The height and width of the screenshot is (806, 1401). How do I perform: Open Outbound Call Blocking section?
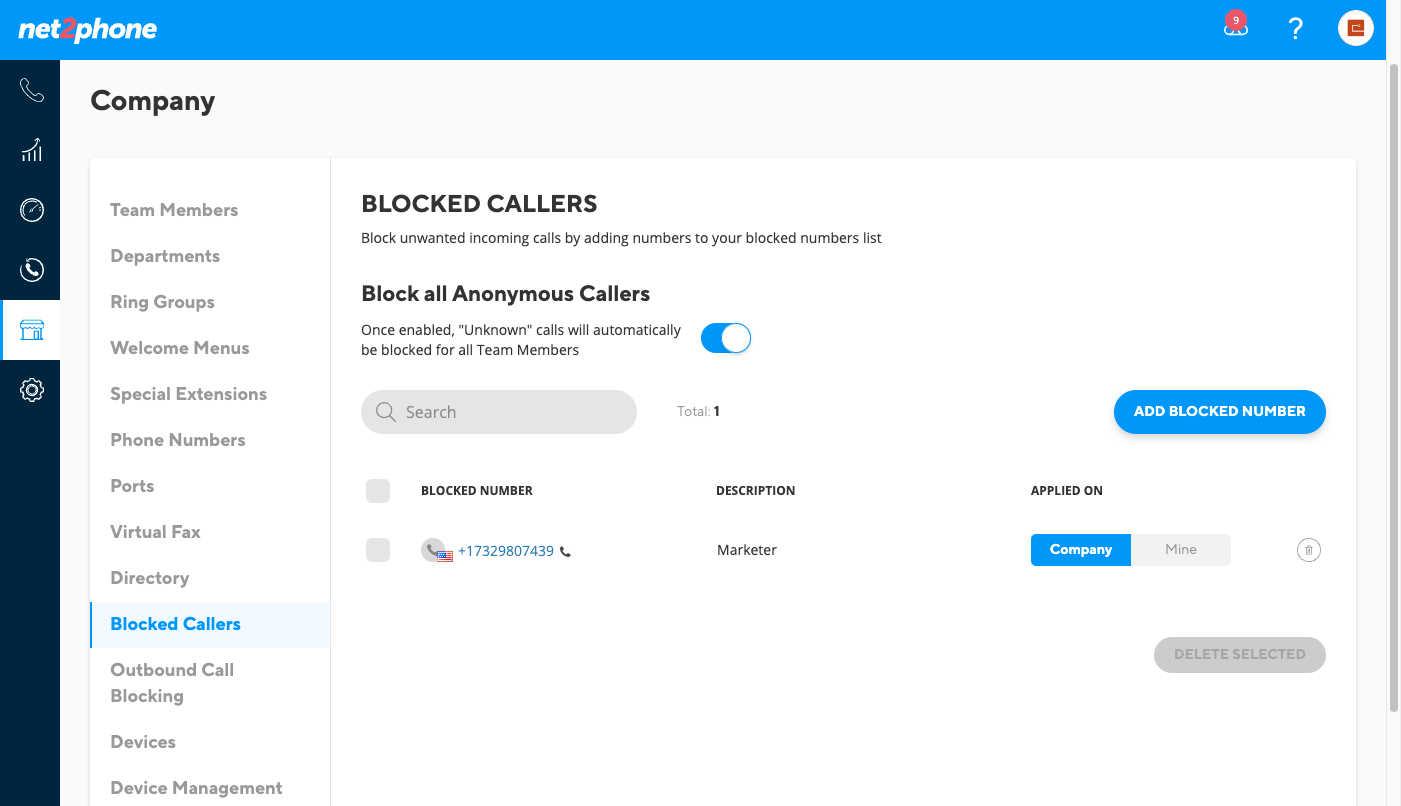(x=172, y=683)
